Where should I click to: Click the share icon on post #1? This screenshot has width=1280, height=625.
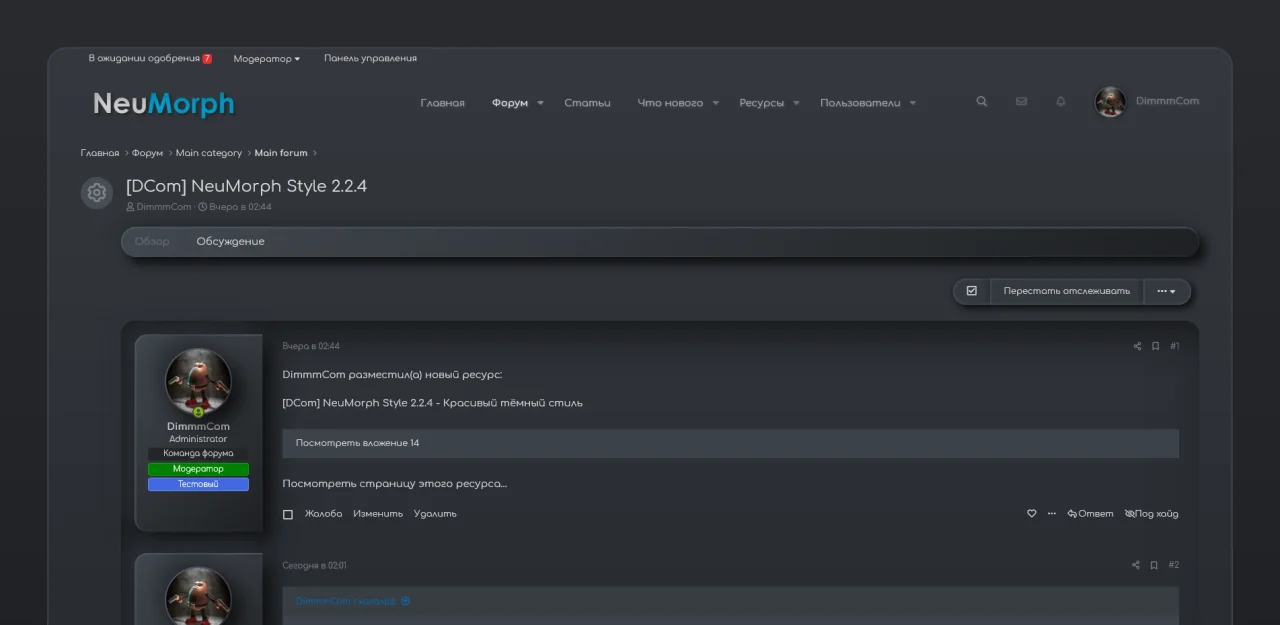click(x=1137, y=346)
